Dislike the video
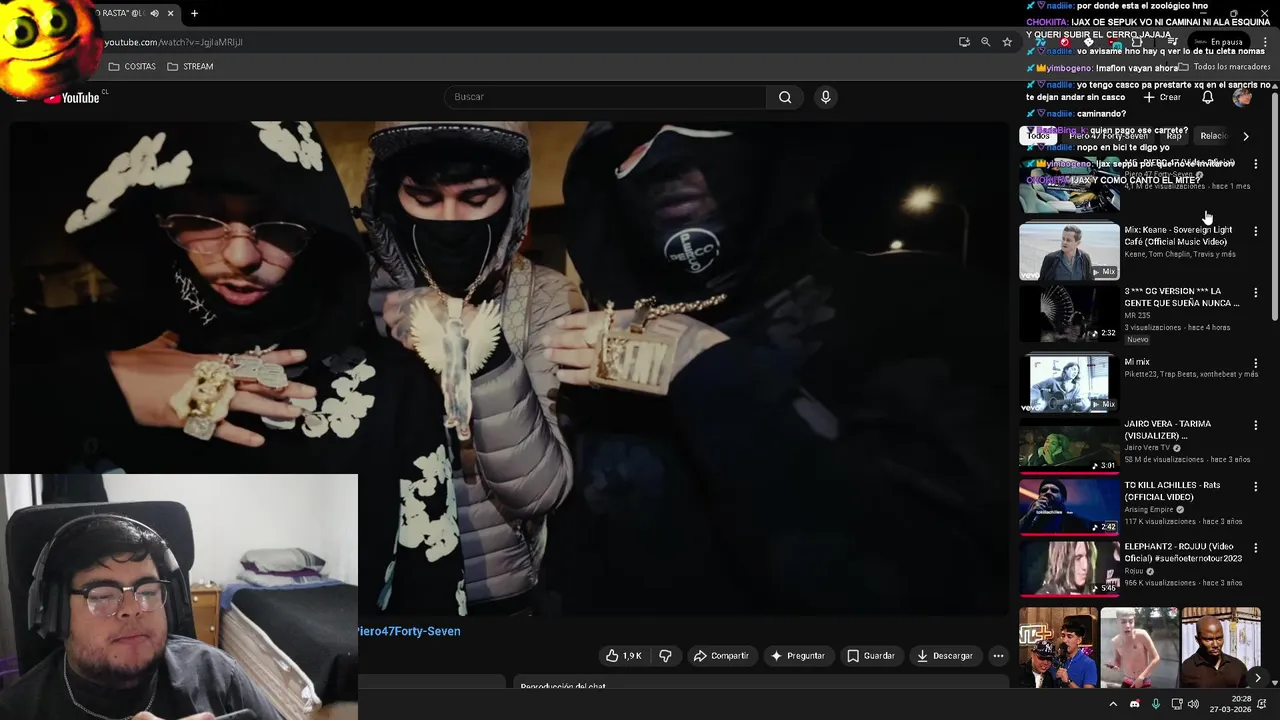The height and width of the screenshot is (720, 1280). click(665, 656)
